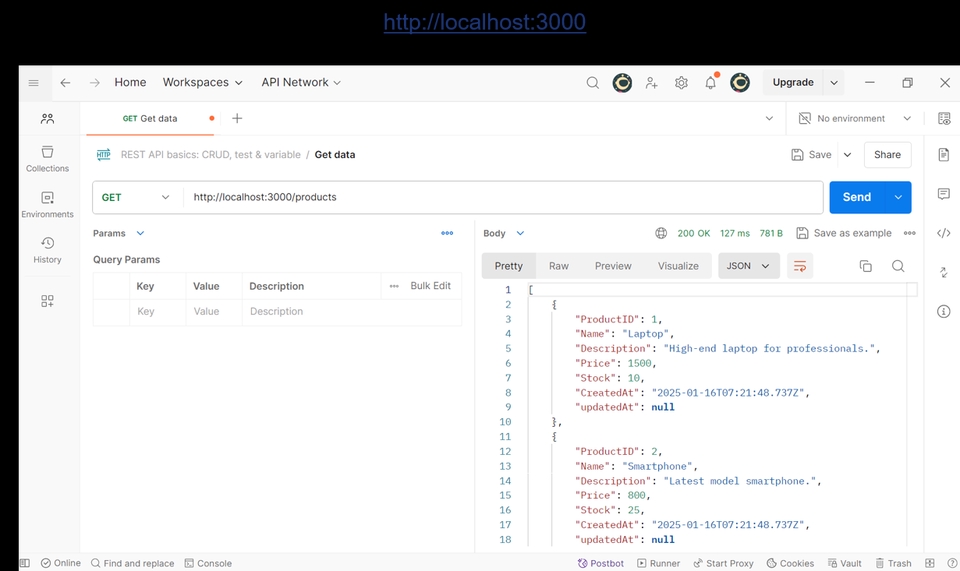Screen dimensions: 960x571
Task: Click Save as example
Action: pyautogui.click(x=844, y=233)
